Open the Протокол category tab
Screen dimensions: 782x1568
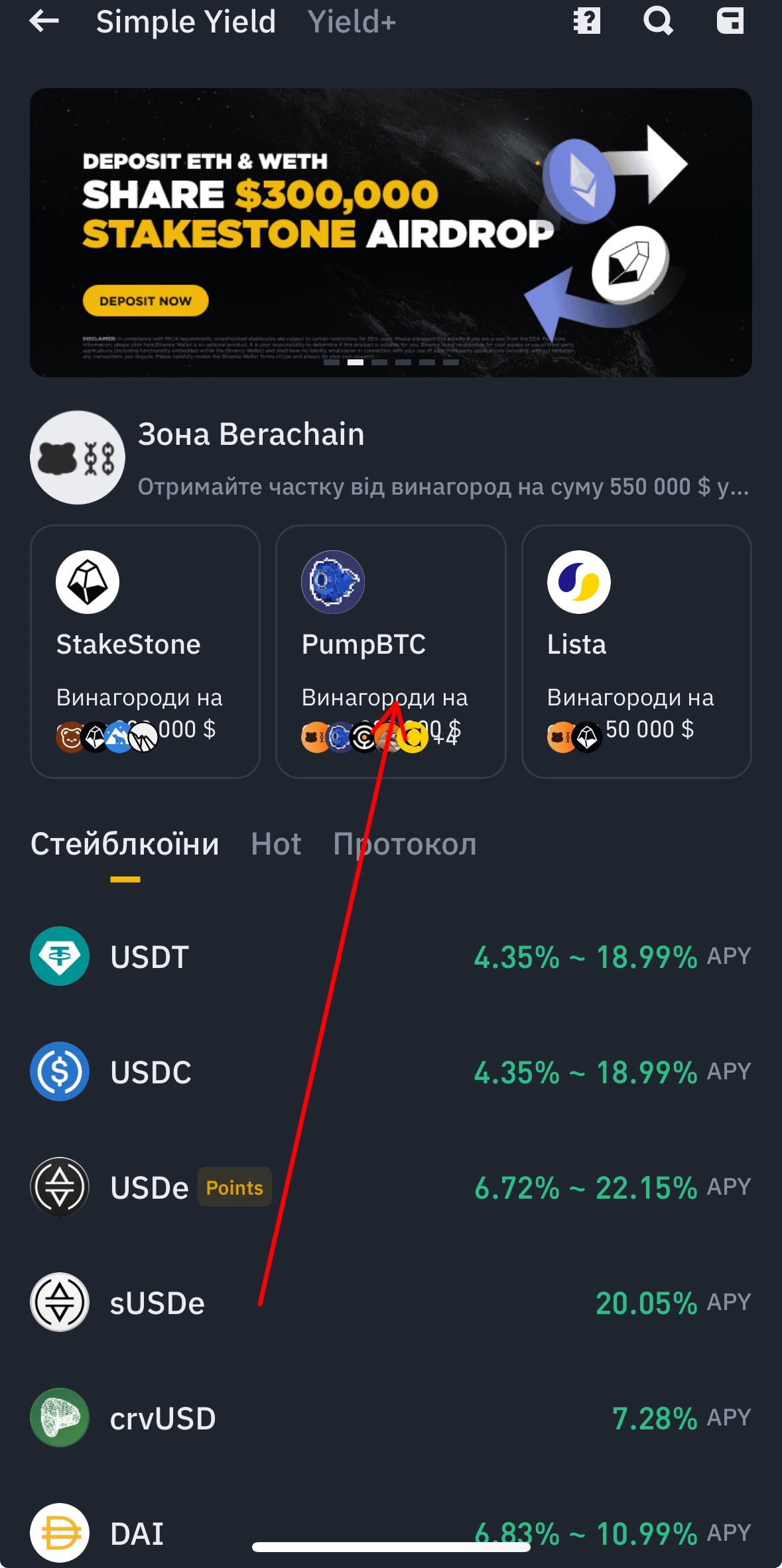click(405, 844)
